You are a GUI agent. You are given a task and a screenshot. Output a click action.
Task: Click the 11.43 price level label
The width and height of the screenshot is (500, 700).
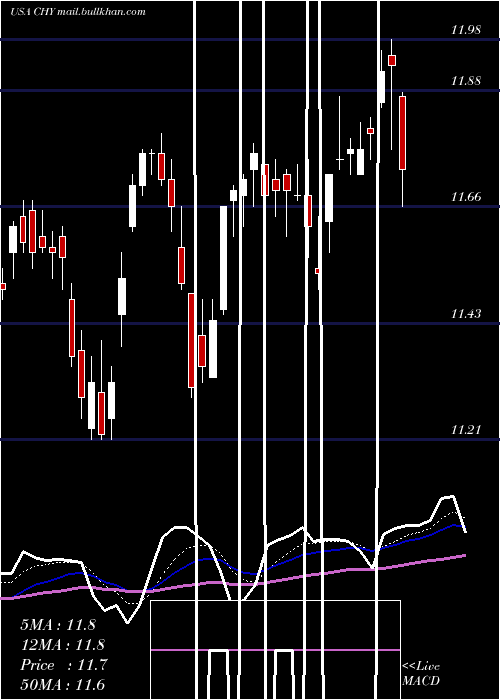tap(466, 313)
